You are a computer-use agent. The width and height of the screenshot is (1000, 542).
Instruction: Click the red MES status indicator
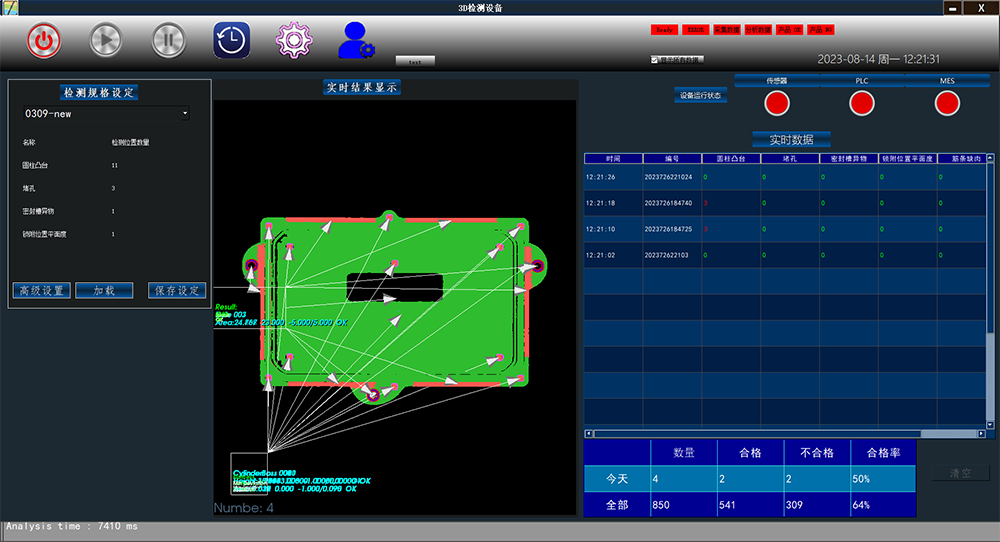(x=947, y=102)
